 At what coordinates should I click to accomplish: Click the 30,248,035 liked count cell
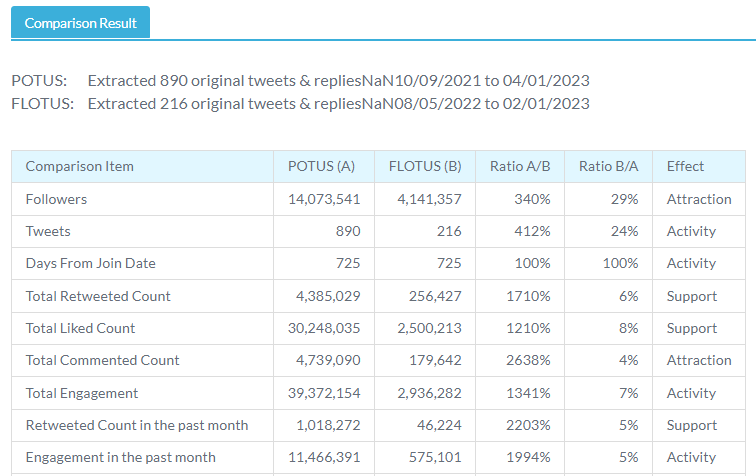324,328
